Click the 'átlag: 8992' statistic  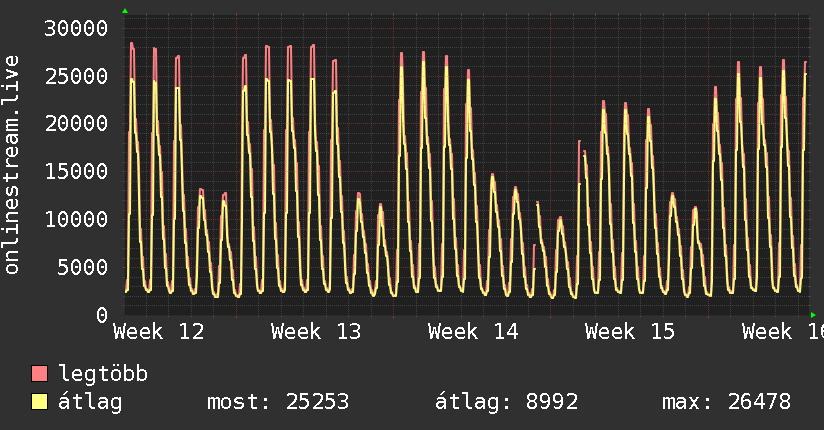point(506,402)
